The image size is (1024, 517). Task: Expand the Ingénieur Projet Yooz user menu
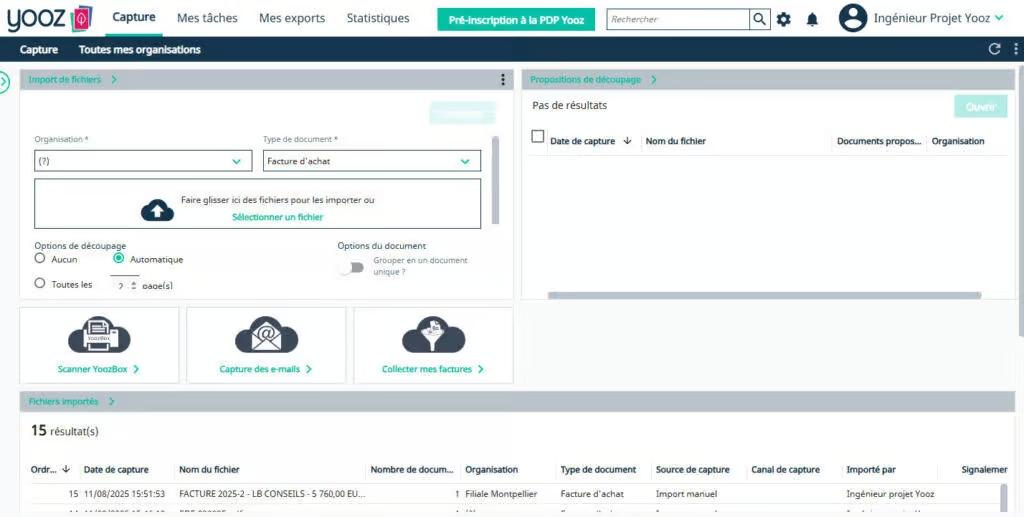click(x=998, y=18)
